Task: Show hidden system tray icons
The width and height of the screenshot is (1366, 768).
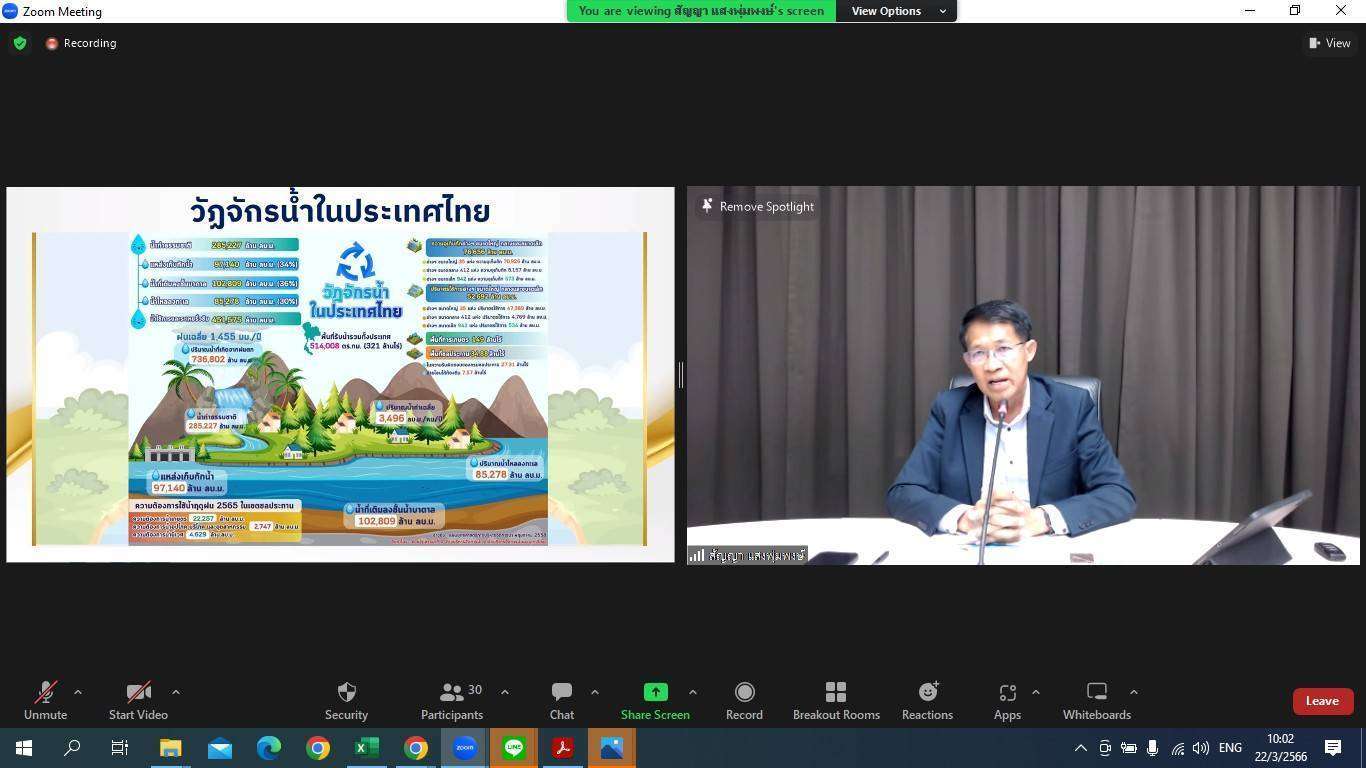Action: tap(1081, 748)
